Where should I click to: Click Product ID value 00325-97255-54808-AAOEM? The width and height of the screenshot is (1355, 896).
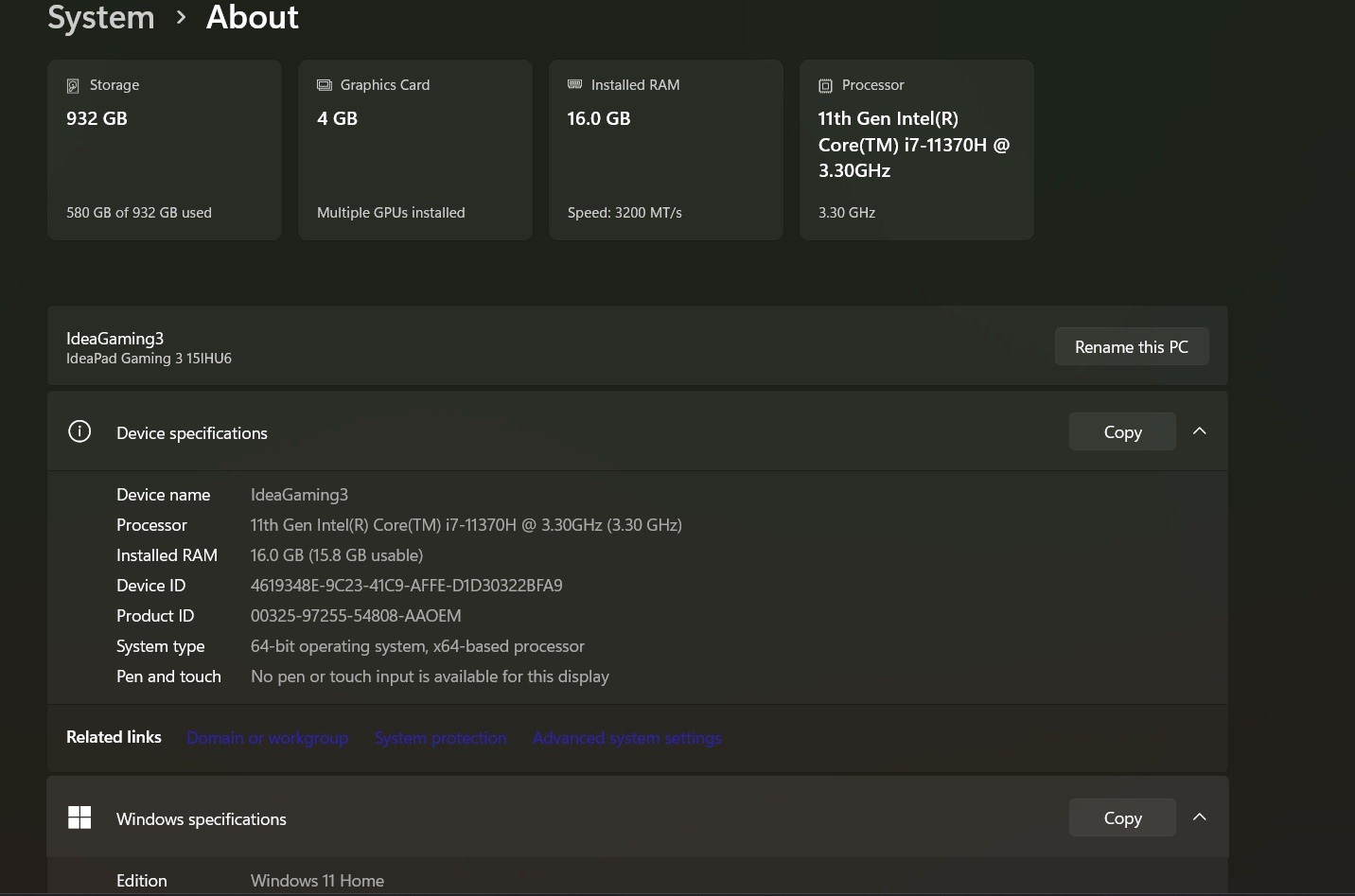tap(356, 616)
